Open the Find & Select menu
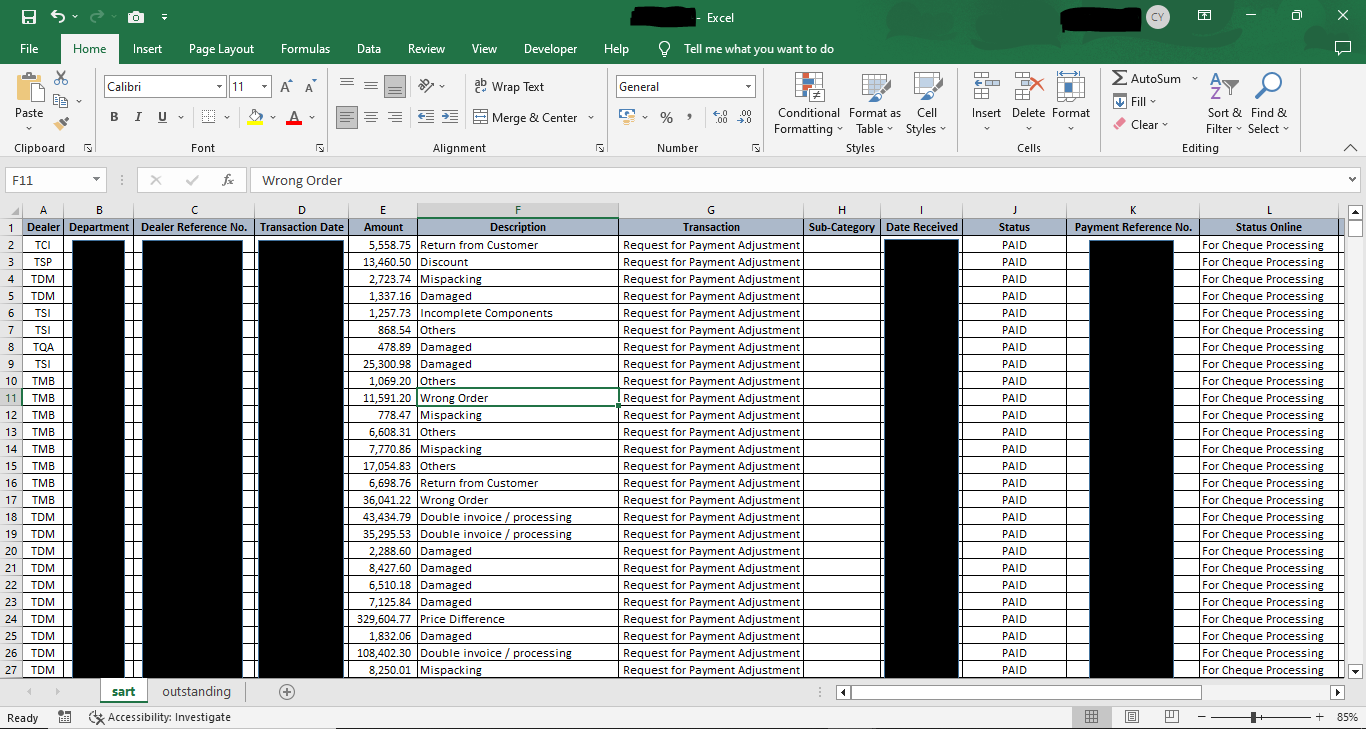Screen dimensions: 1366x729 click(x=1269, y=104)
